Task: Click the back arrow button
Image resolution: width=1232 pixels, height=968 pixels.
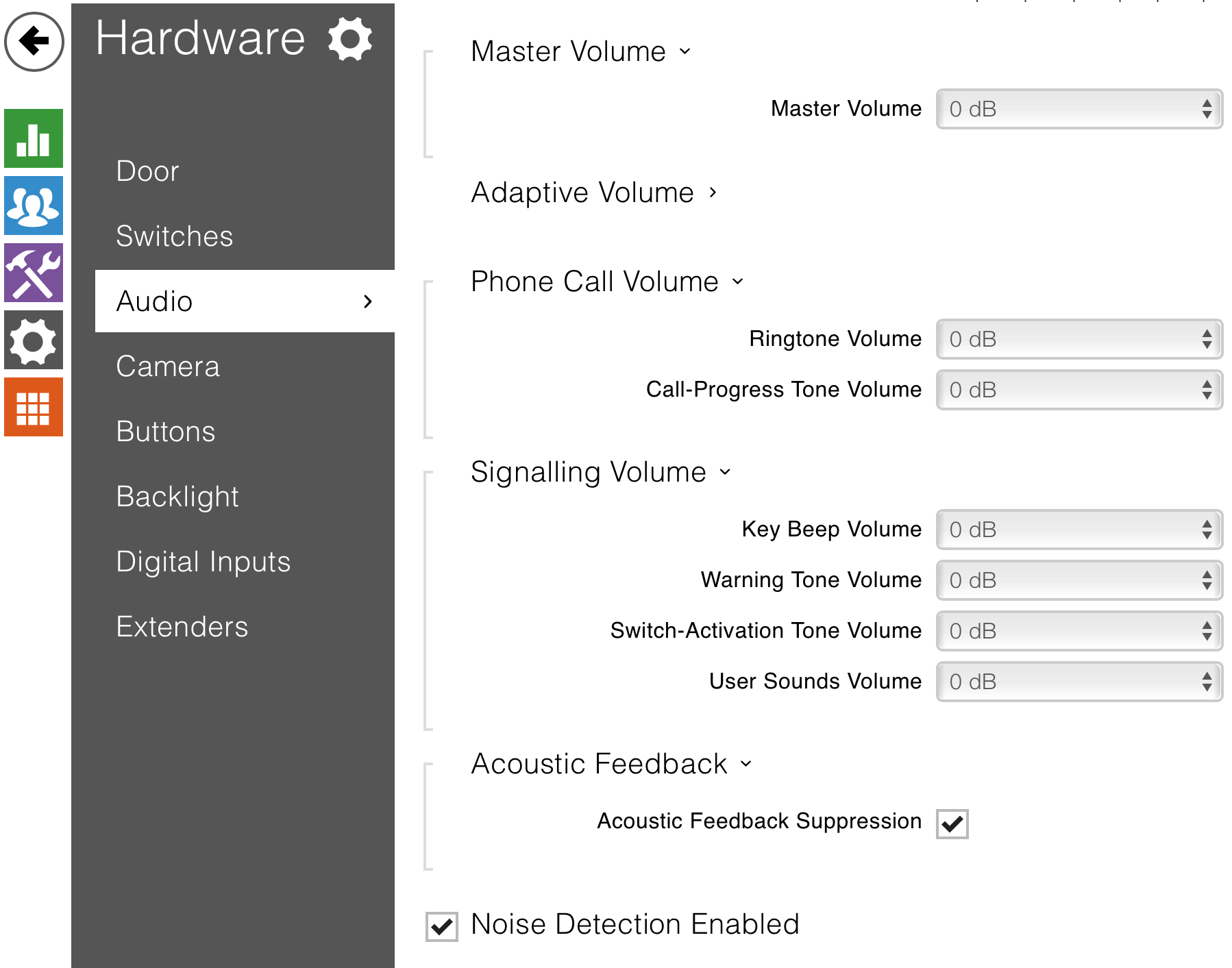Action: point(34,42)
